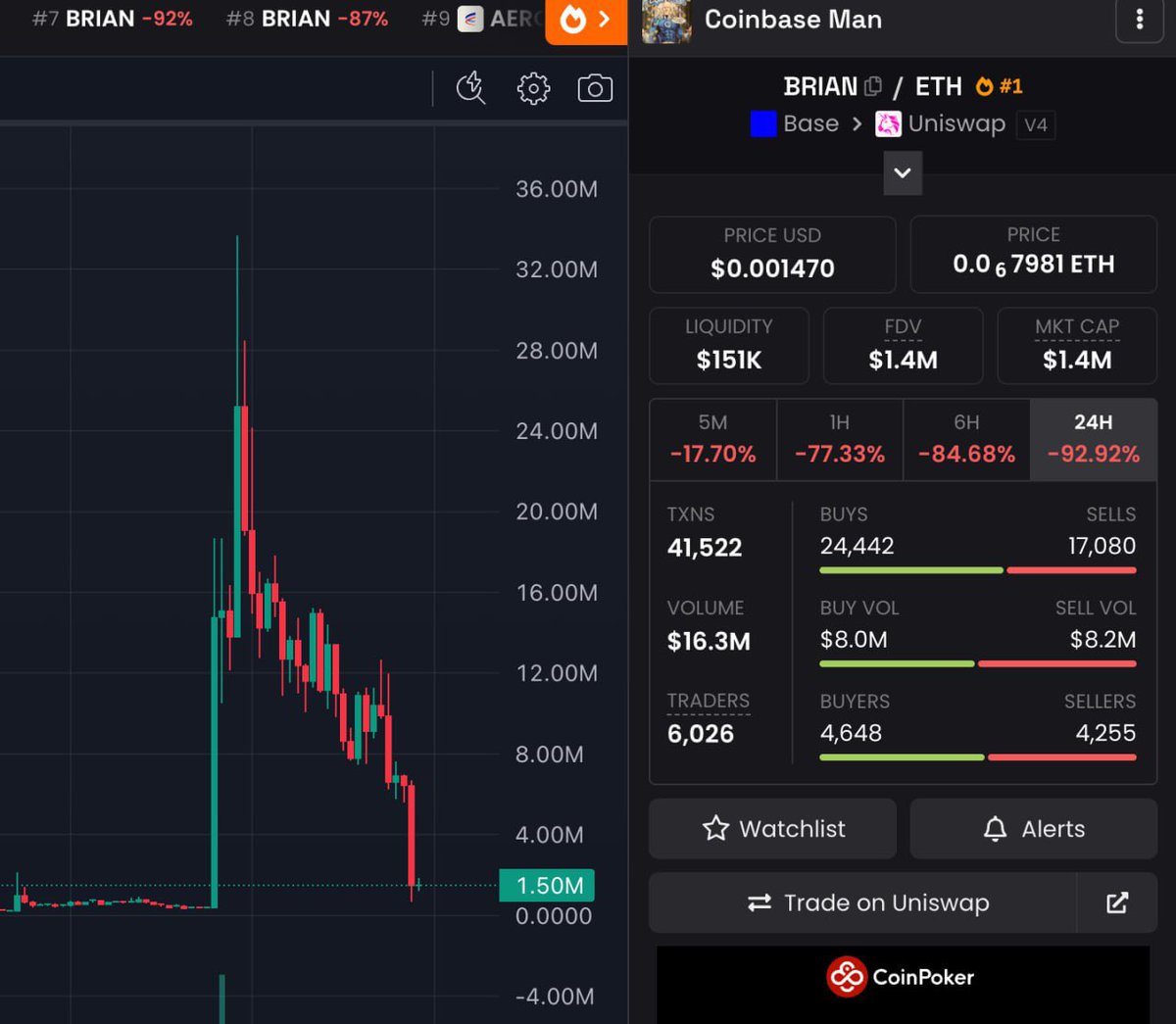Copy the BRIAN token address
Screen dimensions: 1176x1024
(873, 86)
